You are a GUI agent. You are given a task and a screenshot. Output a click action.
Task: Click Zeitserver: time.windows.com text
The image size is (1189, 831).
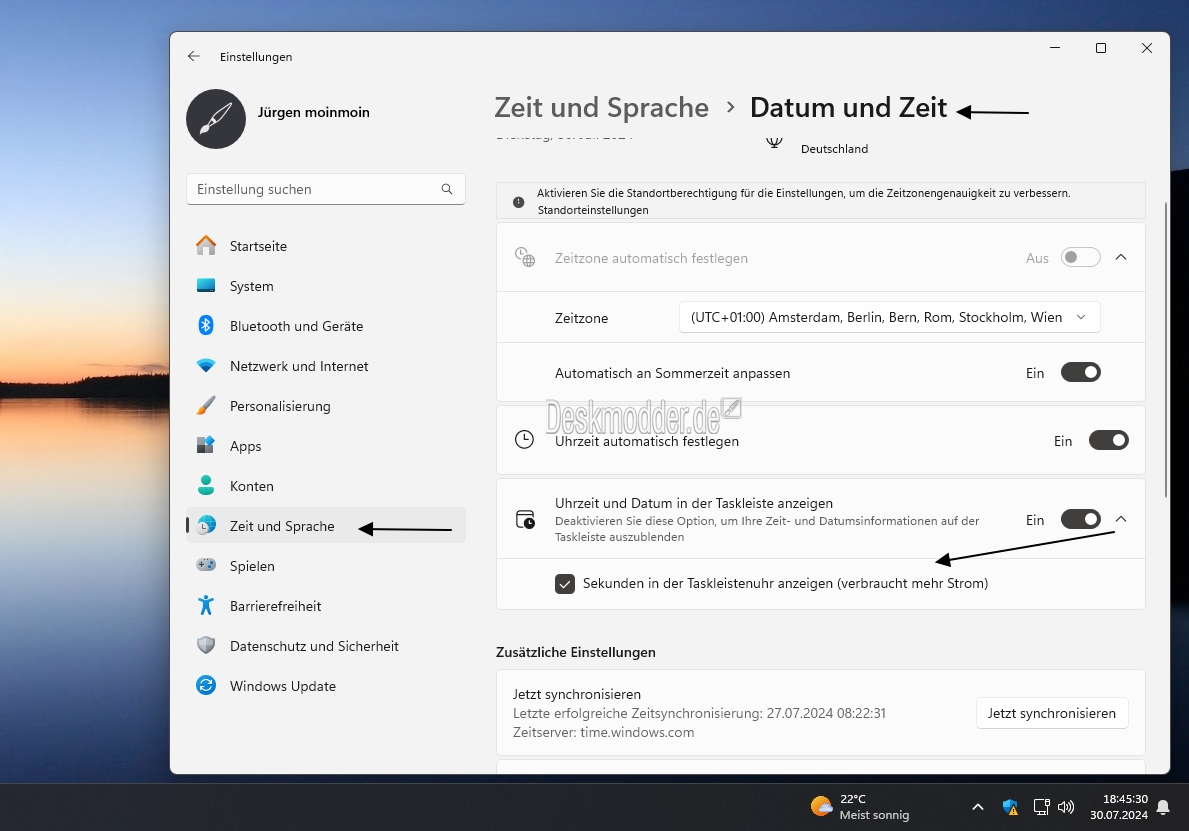604,732
